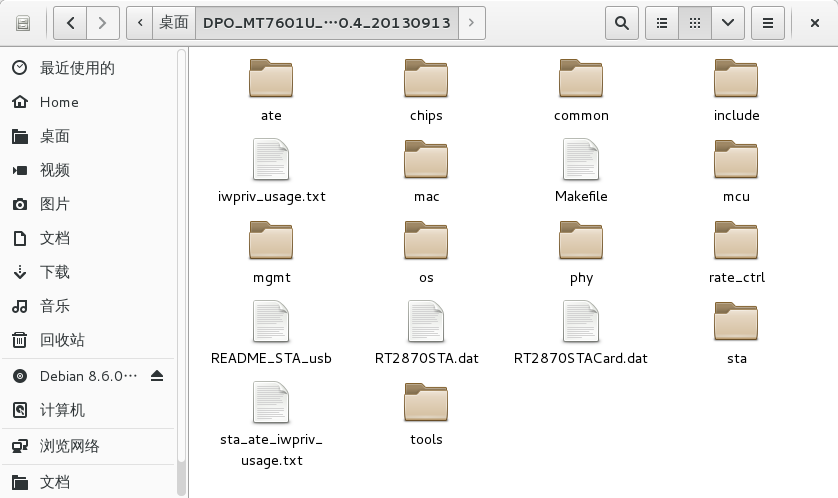
Task: Show later path segments with right chevron
Action: tap(471, 23)
